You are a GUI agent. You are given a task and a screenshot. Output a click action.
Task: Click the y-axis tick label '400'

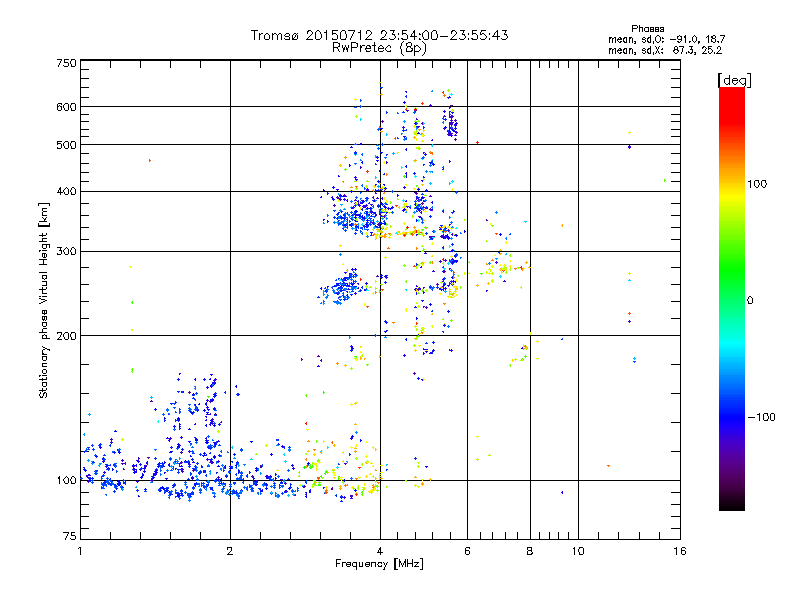pos(66,191)
